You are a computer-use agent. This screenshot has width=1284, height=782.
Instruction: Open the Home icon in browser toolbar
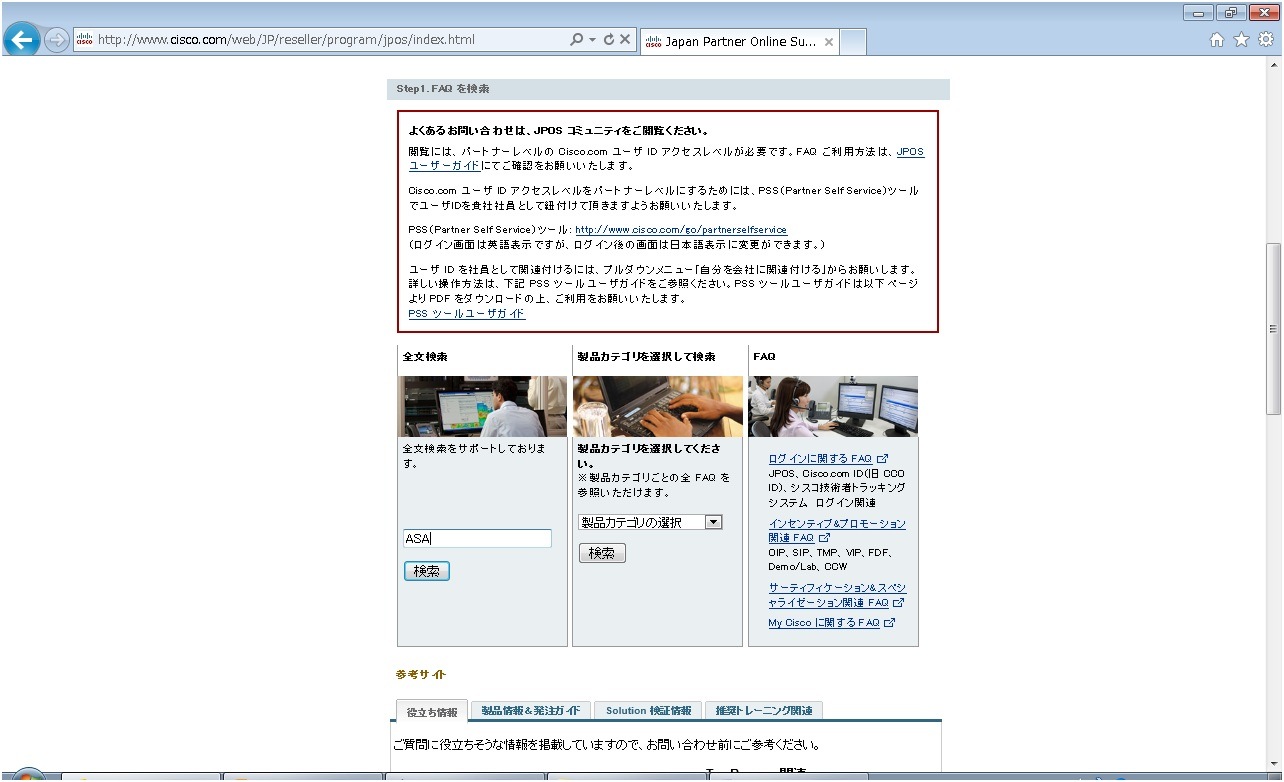pos(1217,40)
